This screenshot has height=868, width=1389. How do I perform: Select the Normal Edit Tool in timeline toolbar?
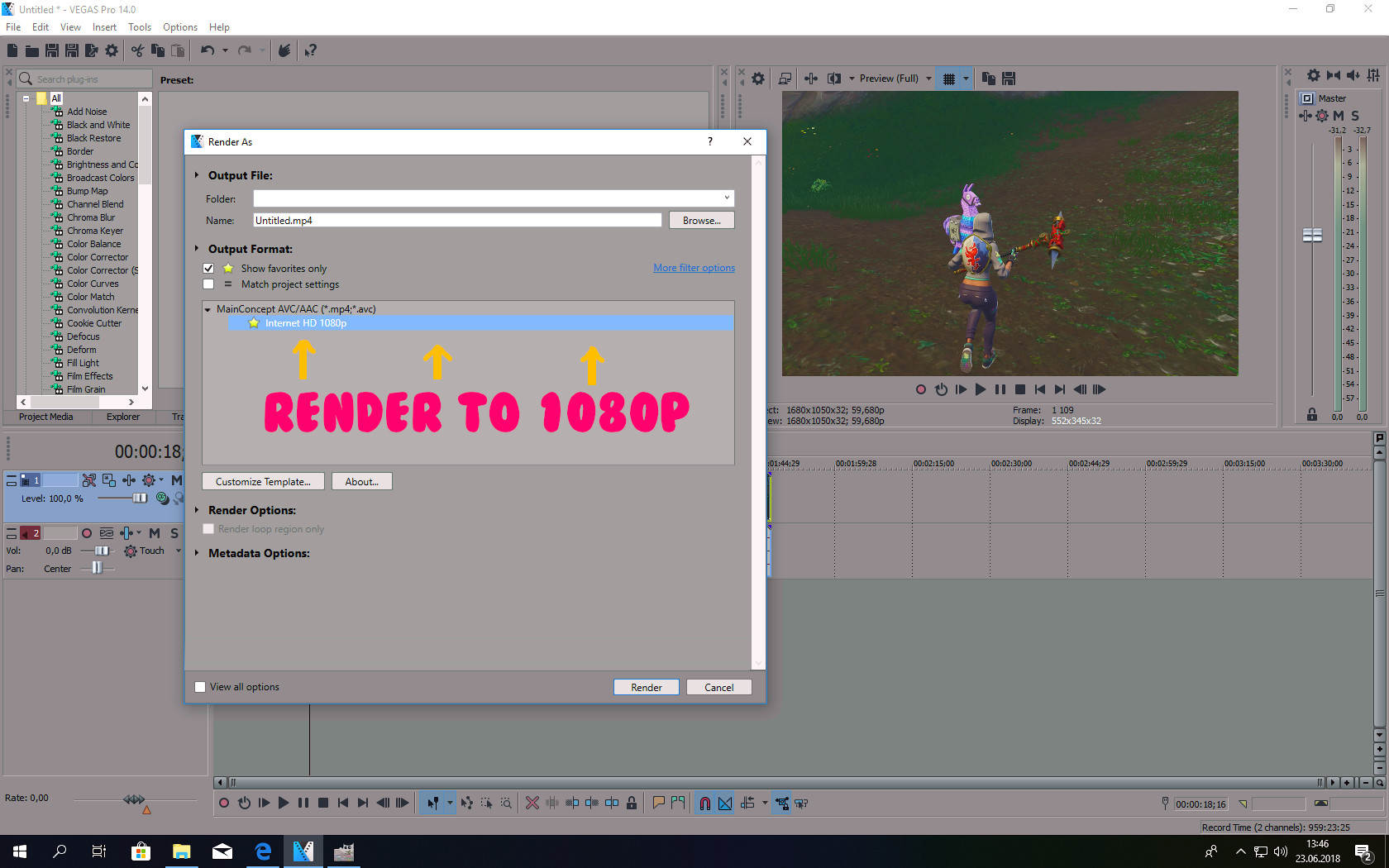[x=432, y=803]
